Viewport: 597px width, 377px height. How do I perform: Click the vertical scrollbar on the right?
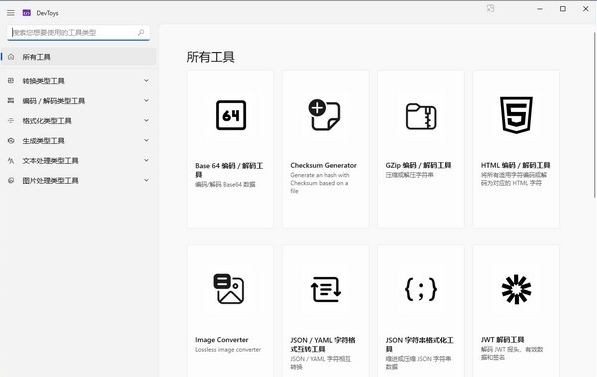coord(595,115)
